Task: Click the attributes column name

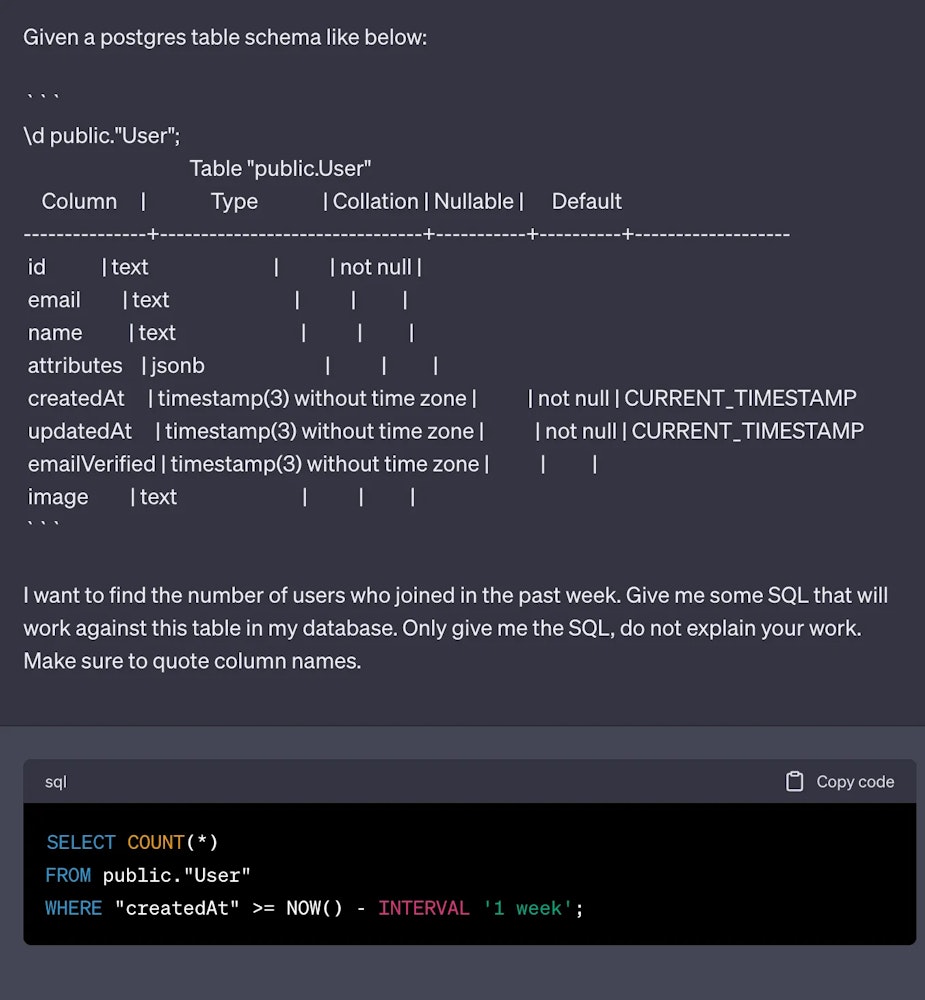Action: pos(75,365)
